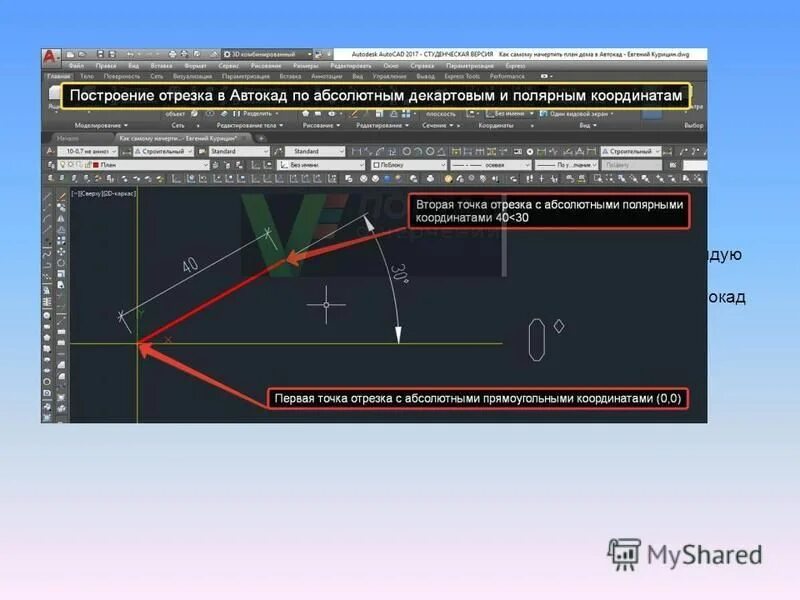
Task: Click the save floppy-disk icon in quick access toolbar
Action: pos(101,54)
